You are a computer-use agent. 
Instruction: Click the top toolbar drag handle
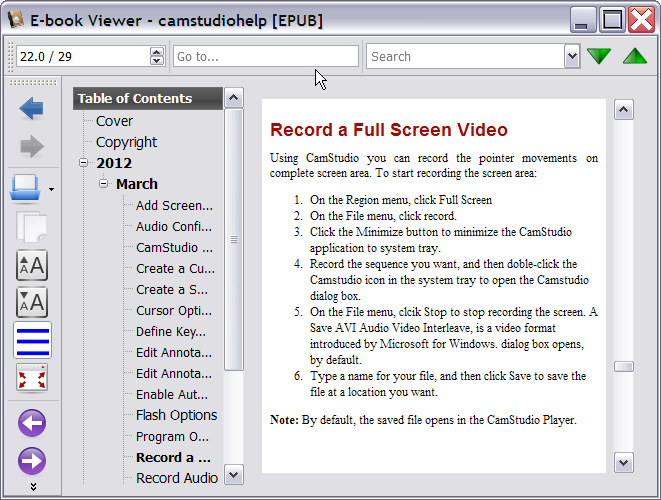tap(11, 56)
